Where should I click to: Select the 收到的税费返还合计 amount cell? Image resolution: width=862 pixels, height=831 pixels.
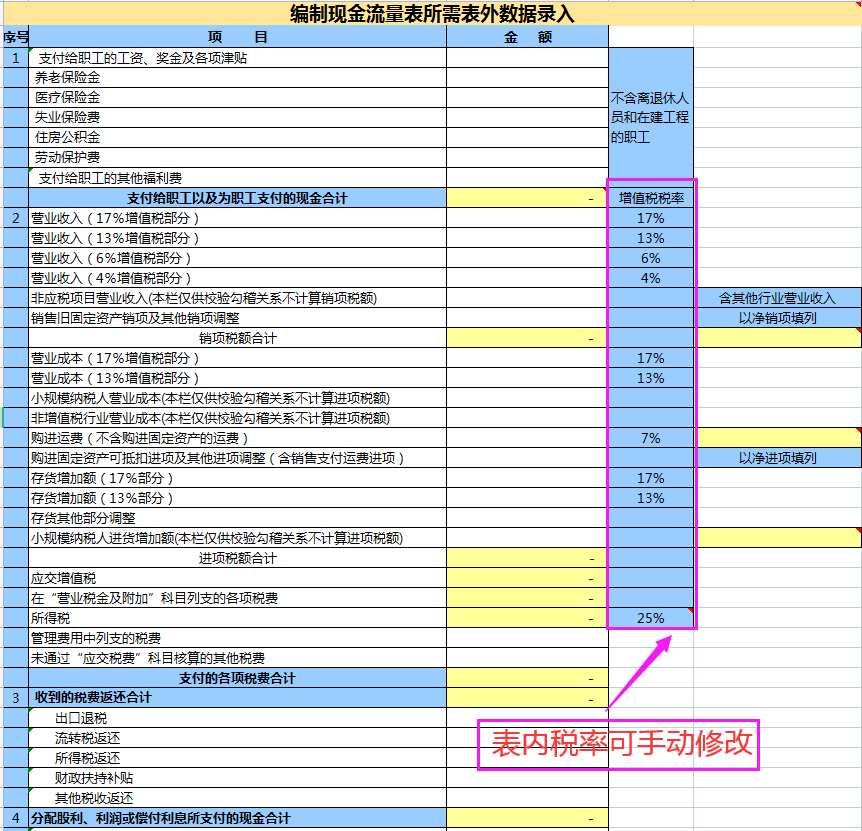[x=528, y=698]
